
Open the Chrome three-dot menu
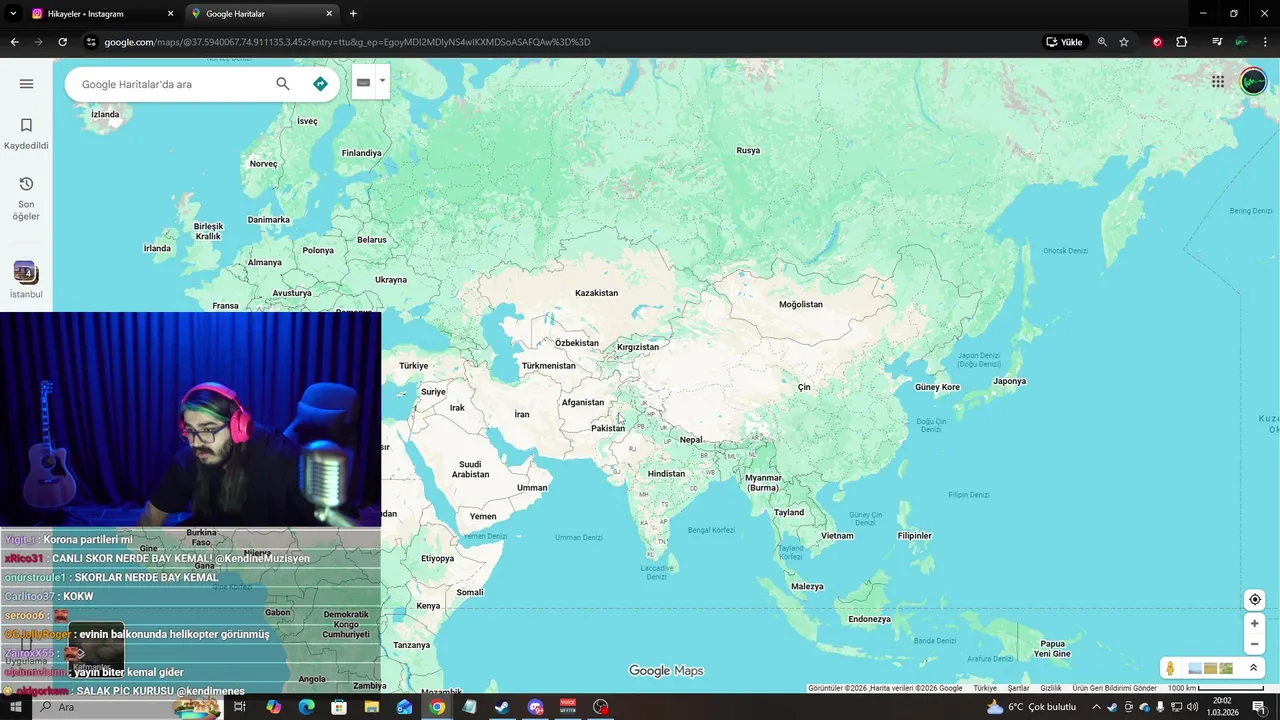pyautogui.click(x=1265, y=42)
